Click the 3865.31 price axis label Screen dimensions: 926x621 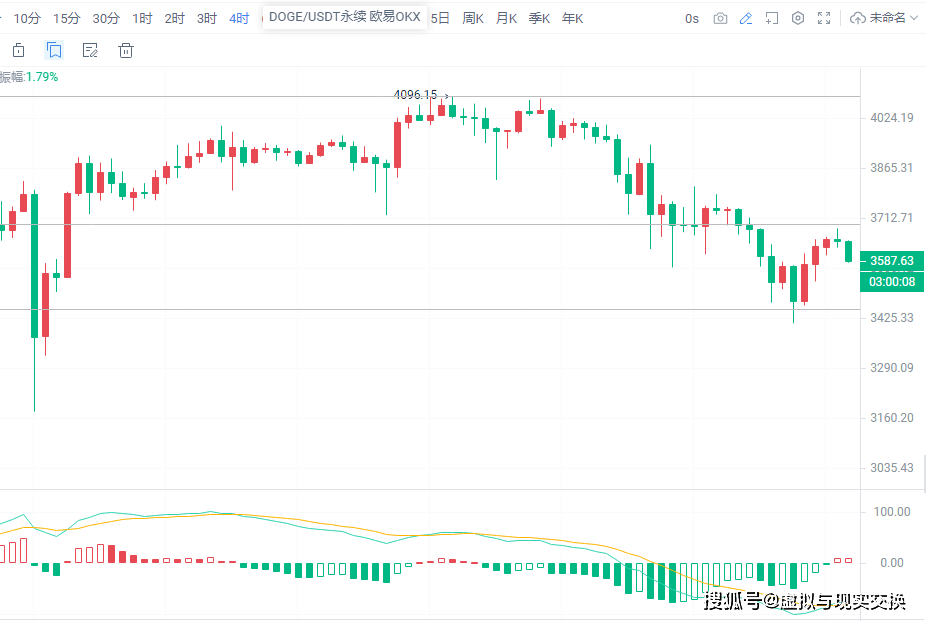coord(892,168)
